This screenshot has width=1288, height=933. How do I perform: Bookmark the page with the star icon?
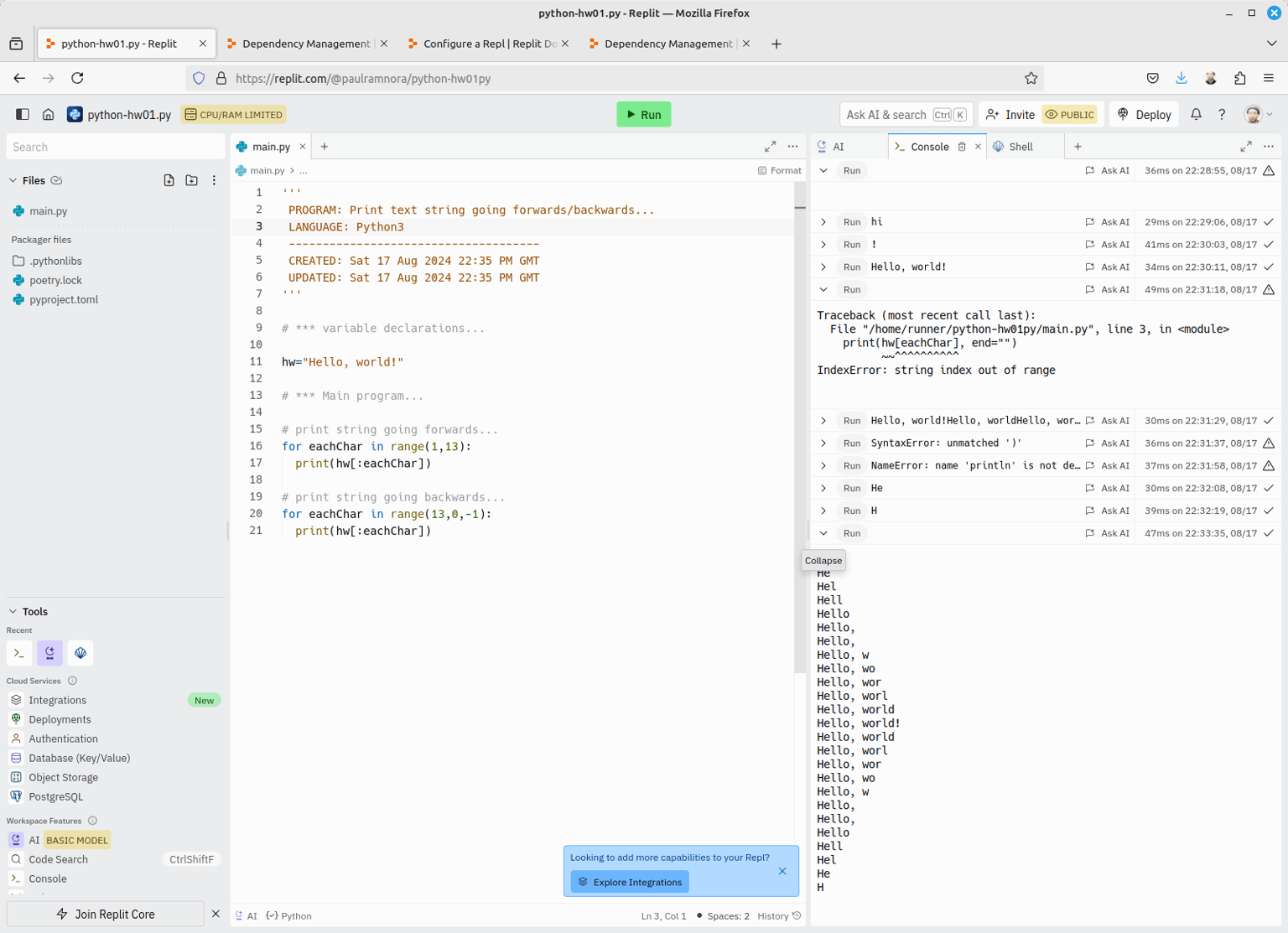coord(1031,78)
